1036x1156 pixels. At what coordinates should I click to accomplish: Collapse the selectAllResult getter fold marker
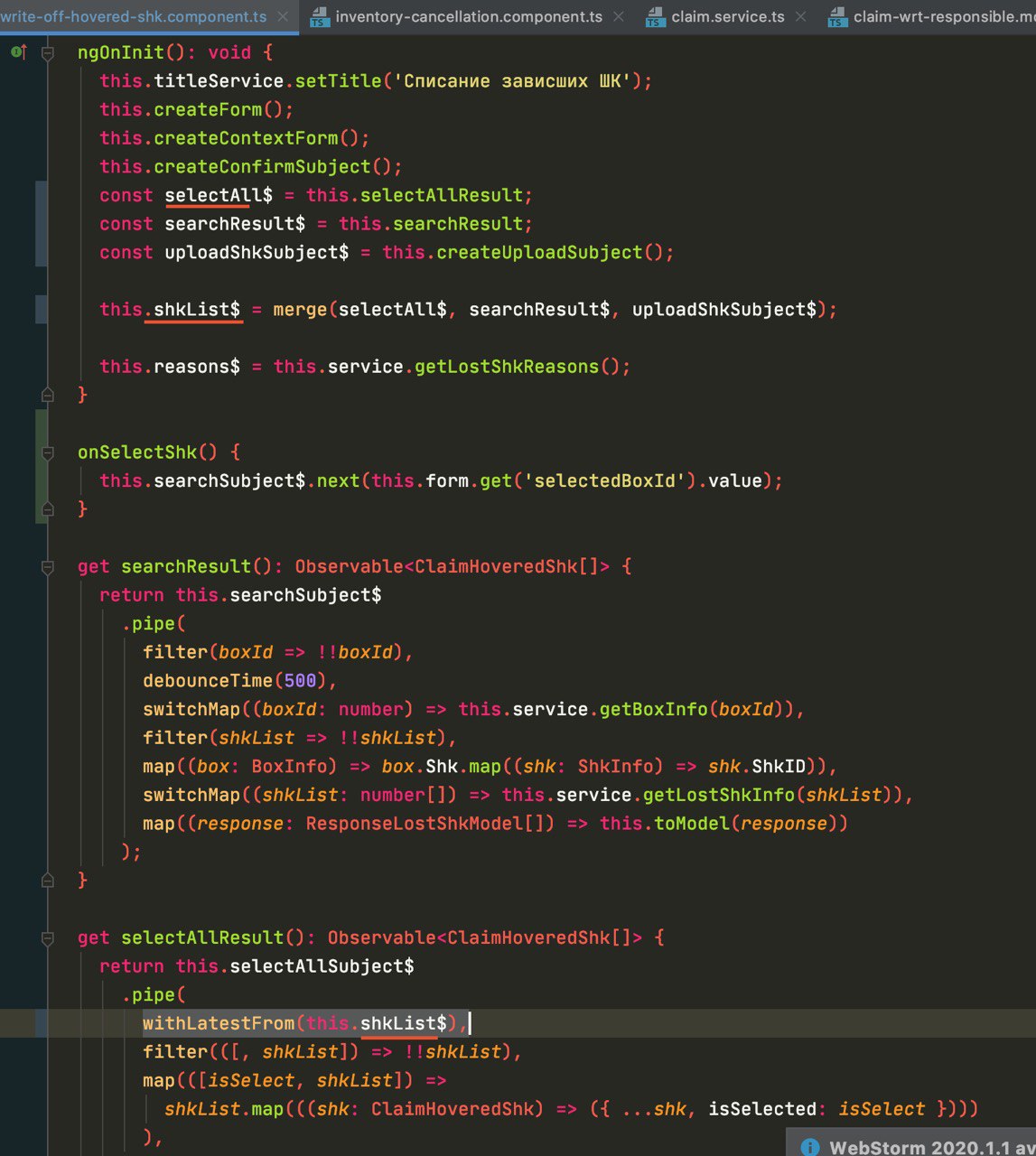point(48,938)
